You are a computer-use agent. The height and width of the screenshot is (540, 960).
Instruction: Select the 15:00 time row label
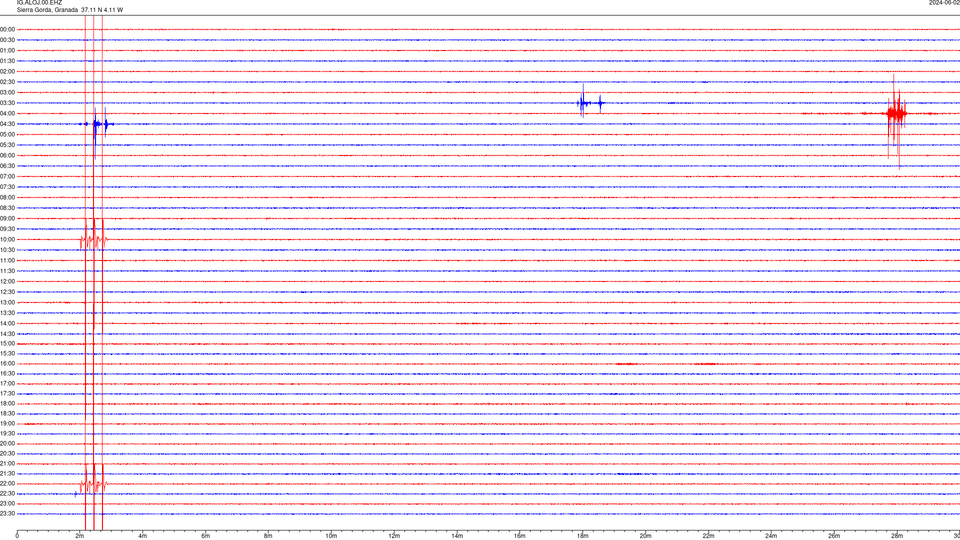tap(8, 344)
